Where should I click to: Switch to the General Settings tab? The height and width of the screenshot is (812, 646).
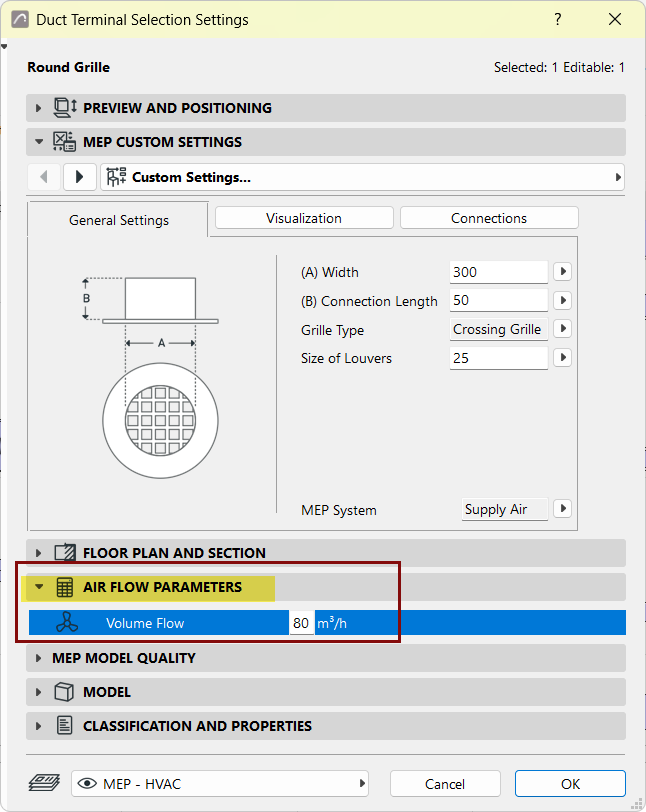click(x=119, y=220)
